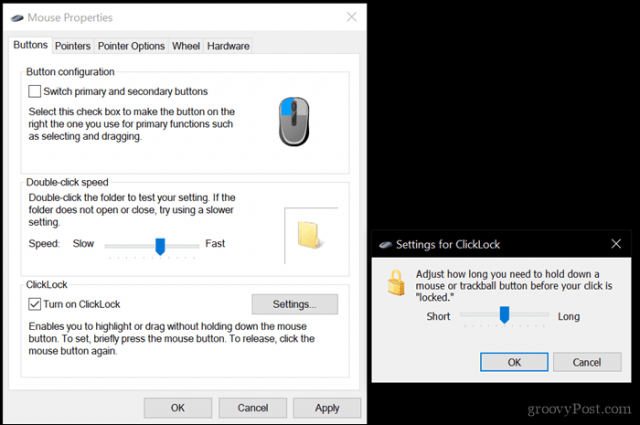Cancel the ClickLock settings dialog
The width and height of the screenshot is (640, 425).
(x=587, y=362)
